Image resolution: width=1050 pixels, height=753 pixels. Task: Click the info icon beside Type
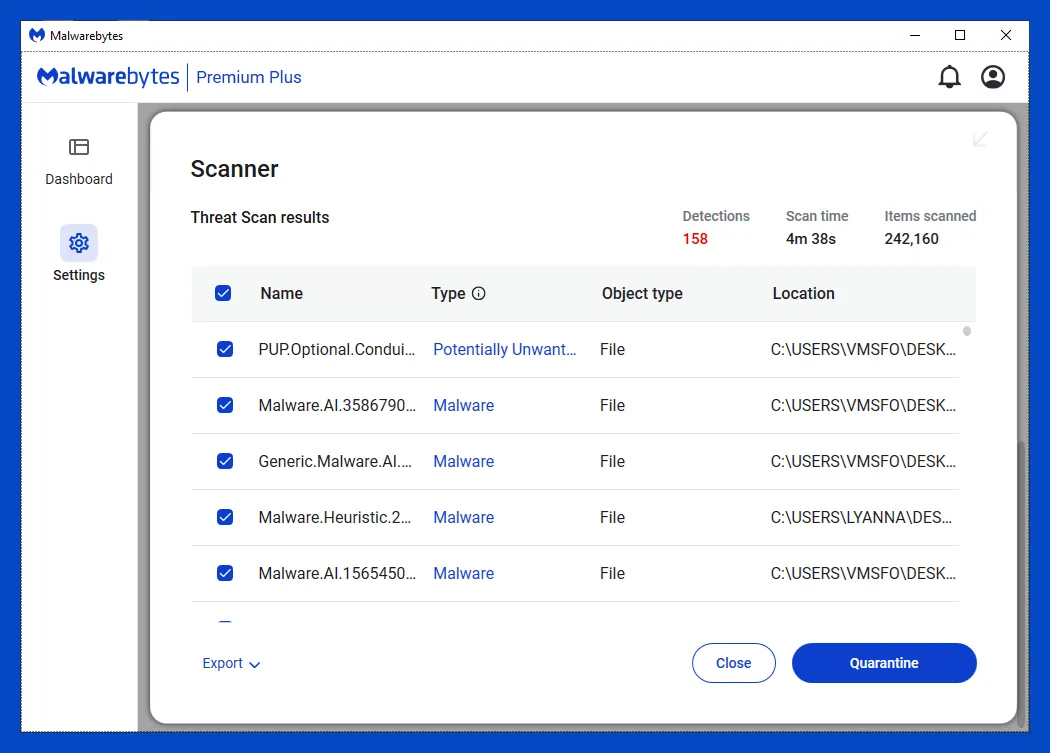tap(478, 294)
